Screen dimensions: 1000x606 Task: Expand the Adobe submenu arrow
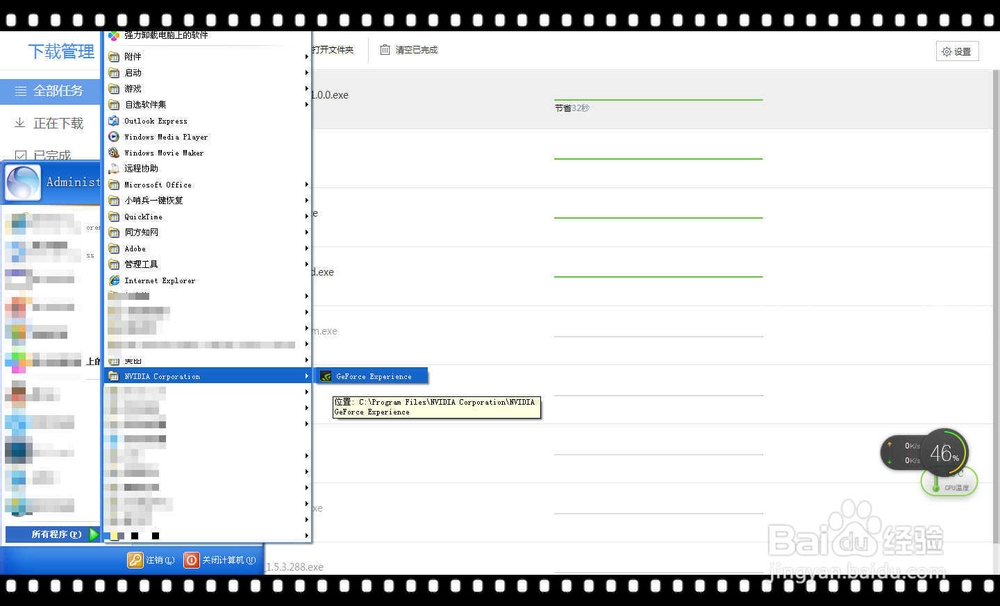(307, 248)
